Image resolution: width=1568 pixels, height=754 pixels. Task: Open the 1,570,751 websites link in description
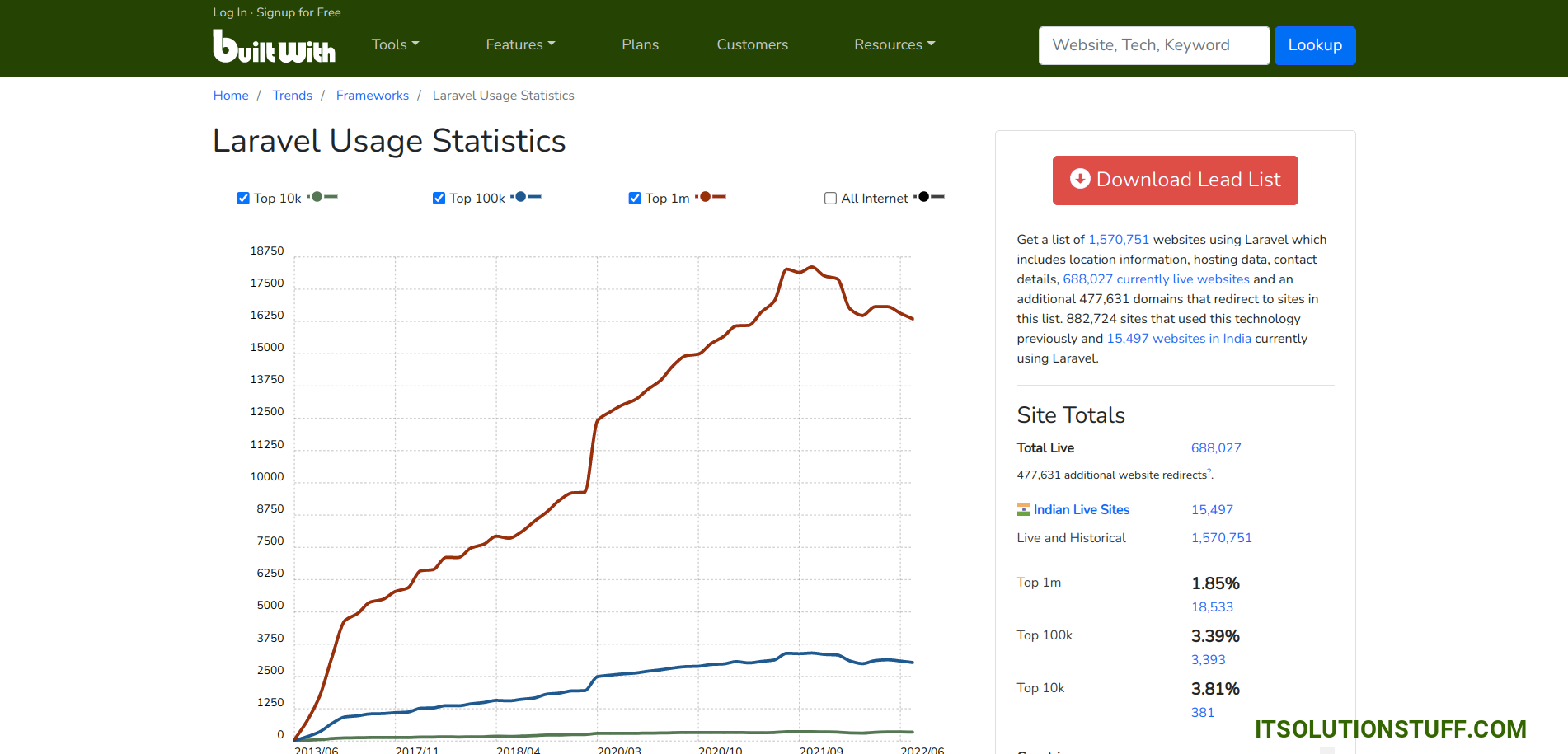(1119, 240)
